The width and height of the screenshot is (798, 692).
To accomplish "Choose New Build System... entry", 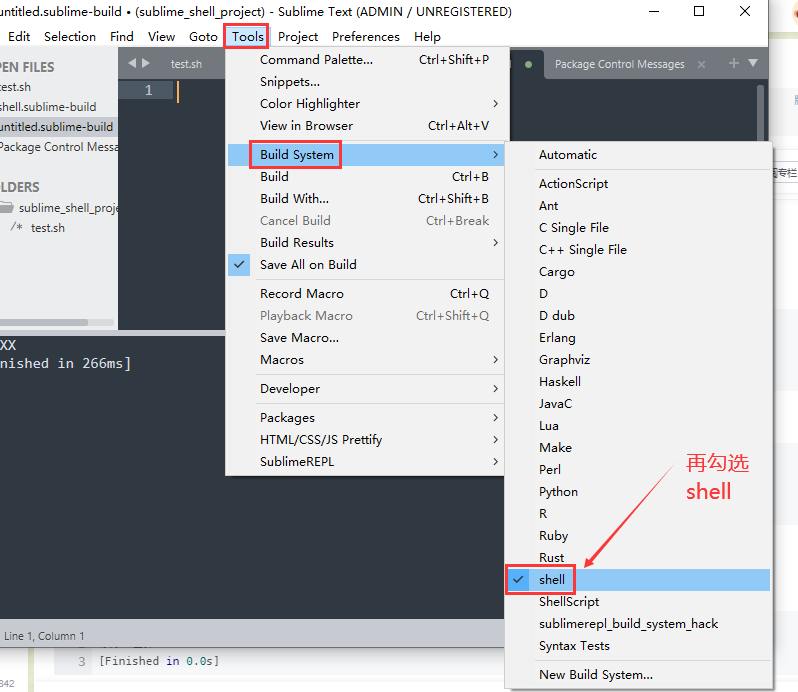I will (638, 675).
